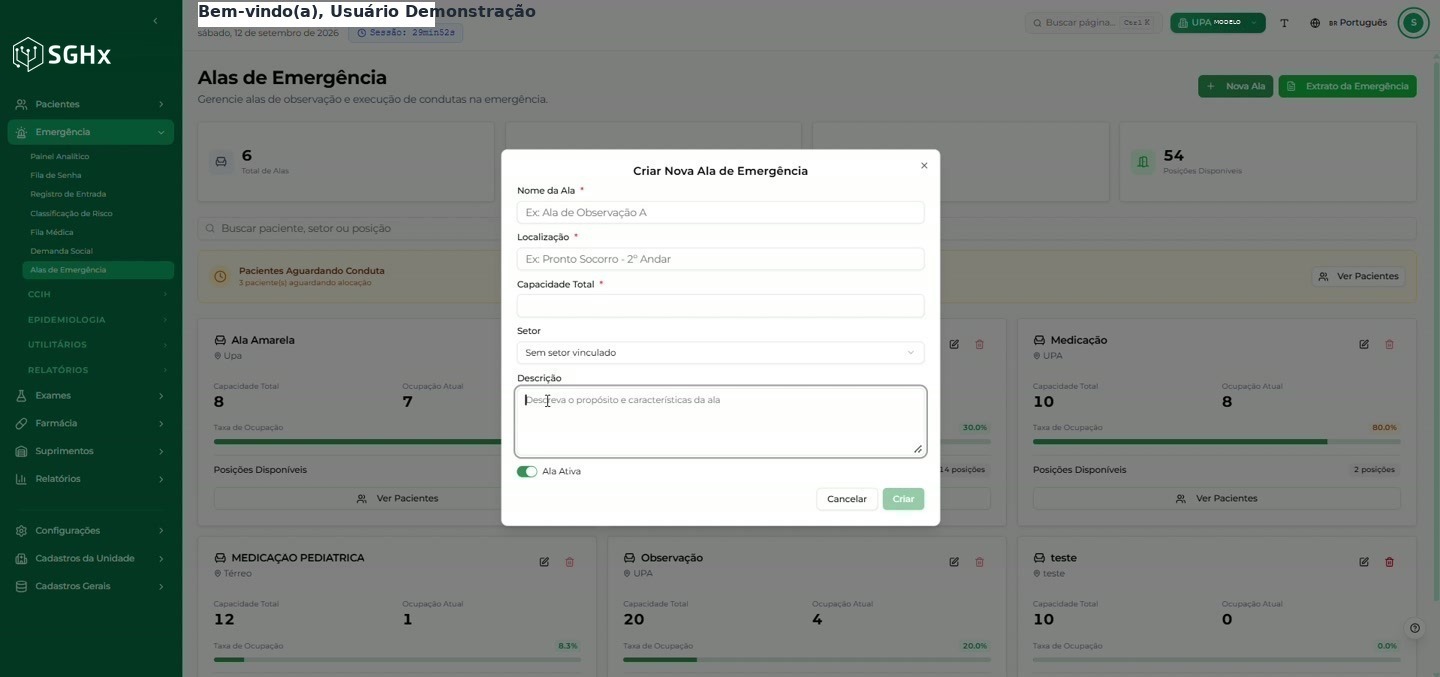Click the Nova Ala button
This screenshot has width=1440, height=677.
pyautogui.click(x=1236, y=86)
